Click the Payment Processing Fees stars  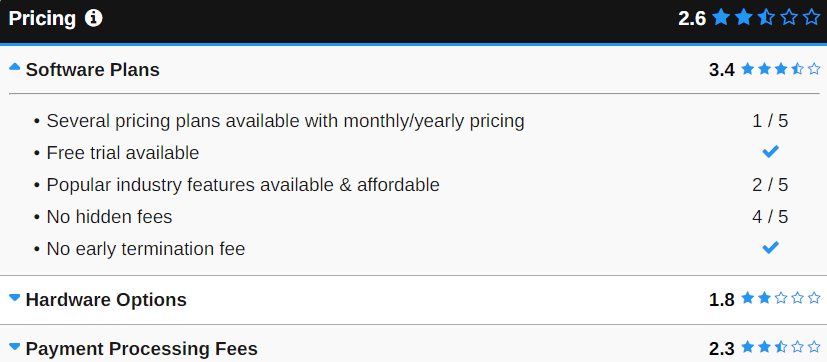coord(781,348)
